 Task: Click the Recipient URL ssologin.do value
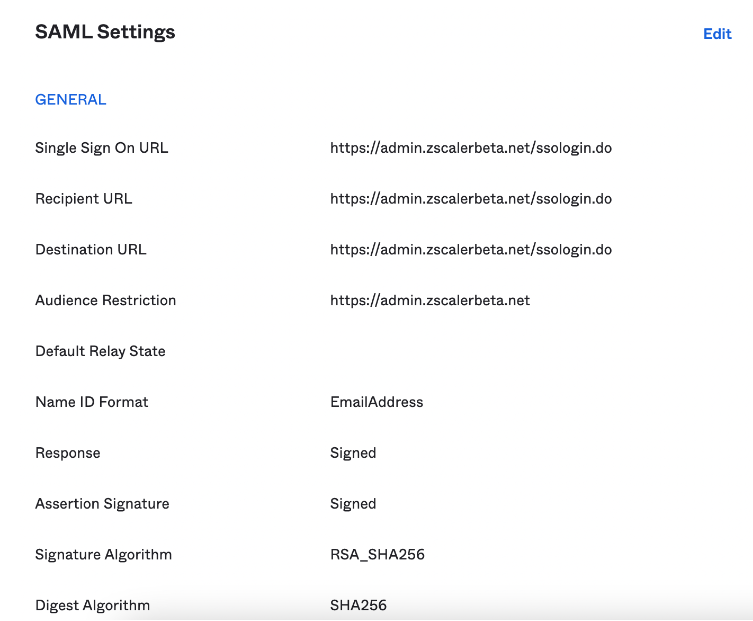pyautogui.click(x=470, y=199)
